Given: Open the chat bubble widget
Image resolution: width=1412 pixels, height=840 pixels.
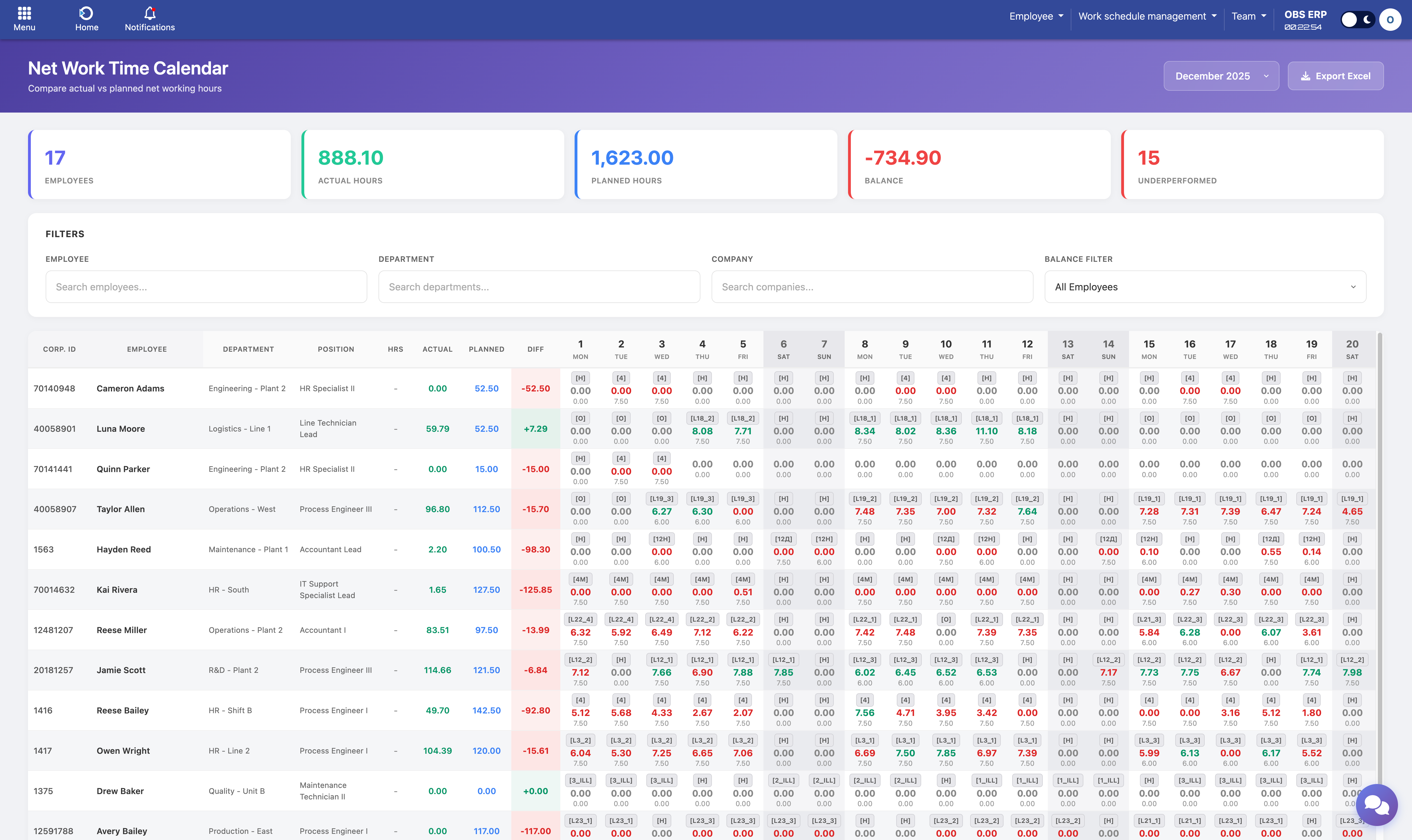Looking at the screenshot, I should click(x=1376, y=804).
